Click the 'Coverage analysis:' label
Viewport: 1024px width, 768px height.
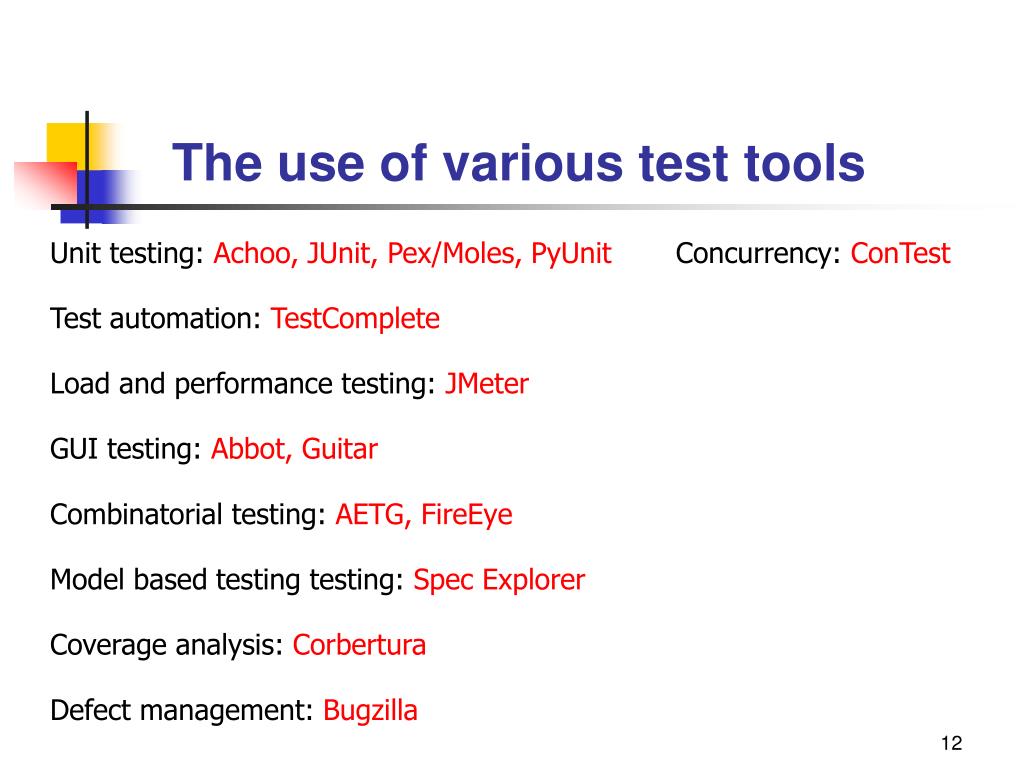coord(167,646)
